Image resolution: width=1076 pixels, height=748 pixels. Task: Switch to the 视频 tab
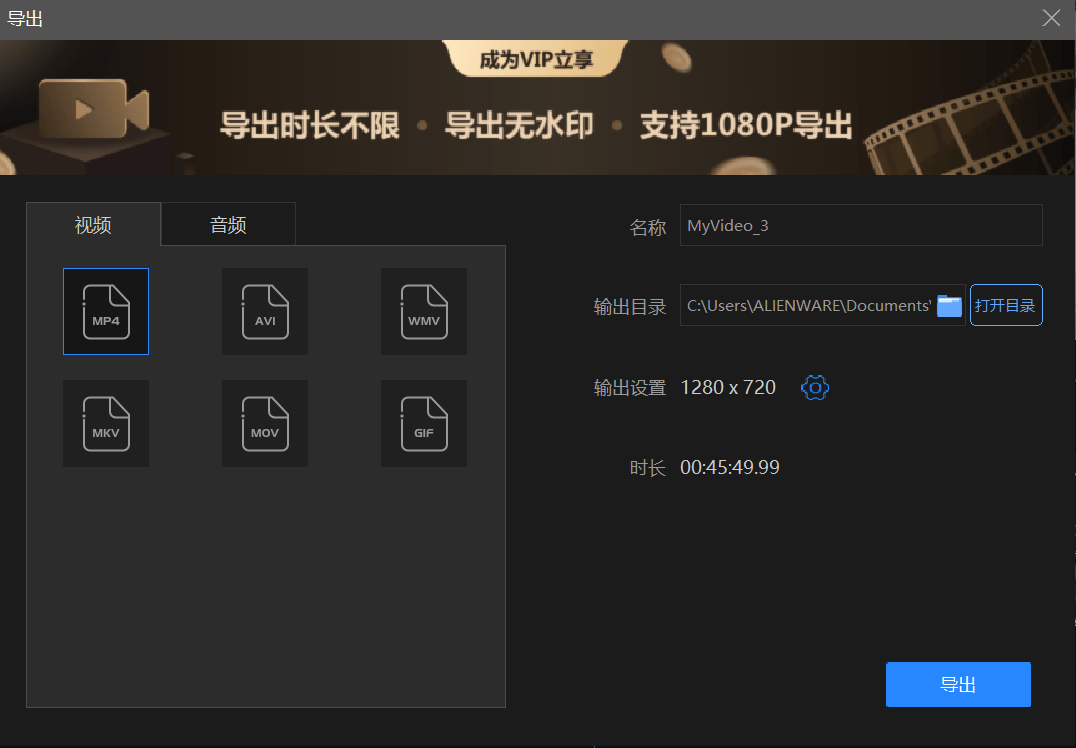click(93, 224)
